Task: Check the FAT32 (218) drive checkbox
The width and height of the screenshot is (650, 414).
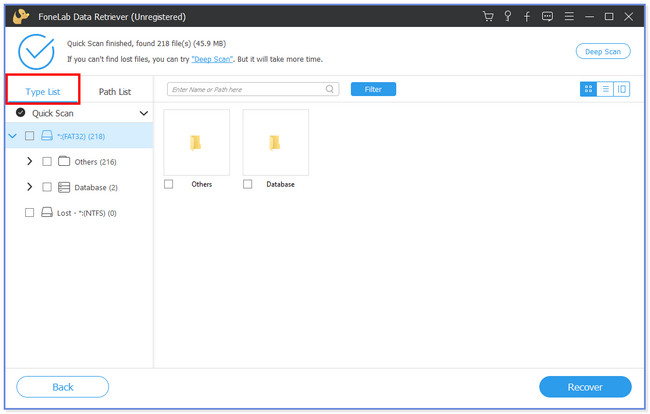Action: point(29,136)
